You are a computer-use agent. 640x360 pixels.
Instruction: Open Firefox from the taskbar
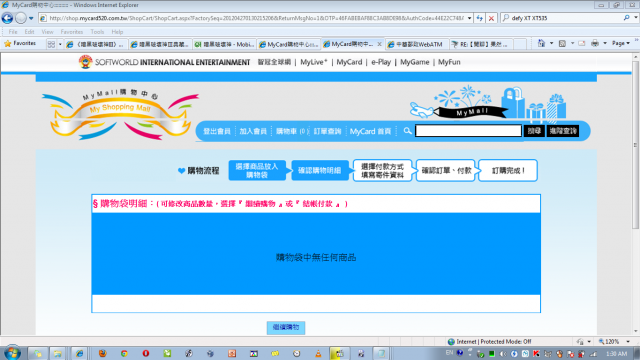click(x=102, y=353)
